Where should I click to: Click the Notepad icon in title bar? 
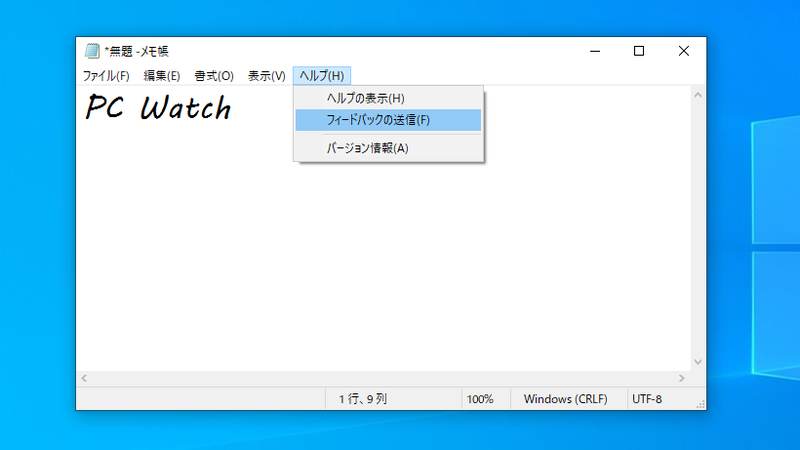92,51
